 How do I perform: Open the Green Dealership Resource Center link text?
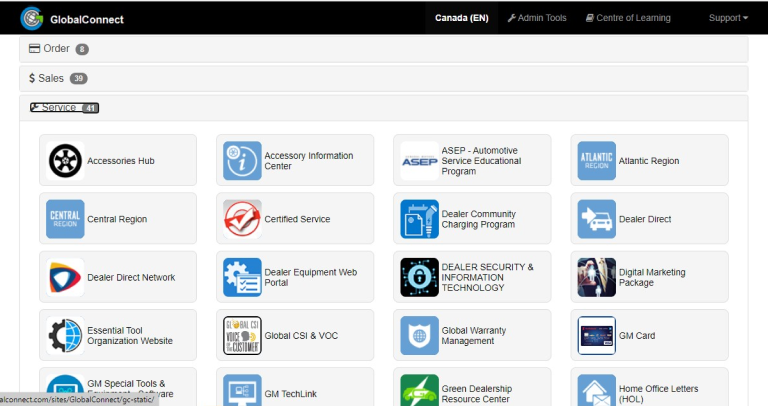click(x=477, y=394)
